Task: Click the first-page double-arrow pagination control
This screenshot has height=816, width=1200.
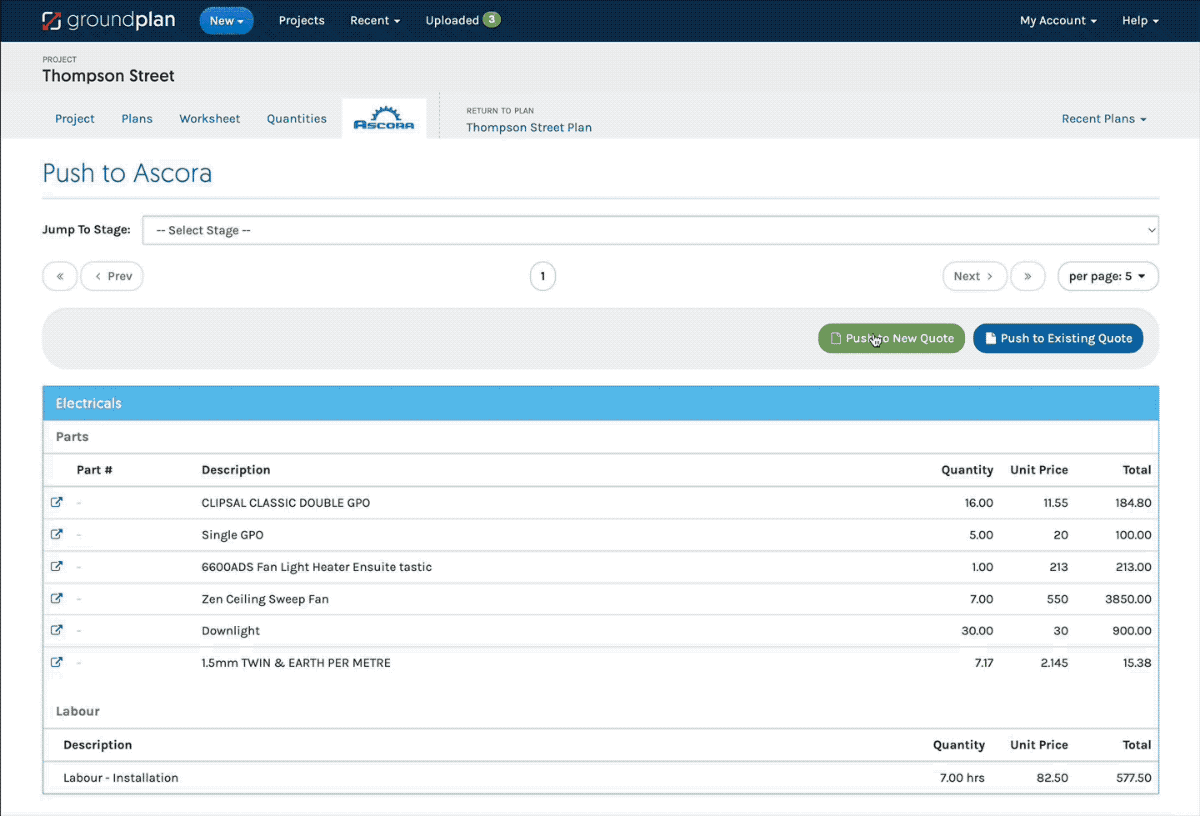Action: 59,275
